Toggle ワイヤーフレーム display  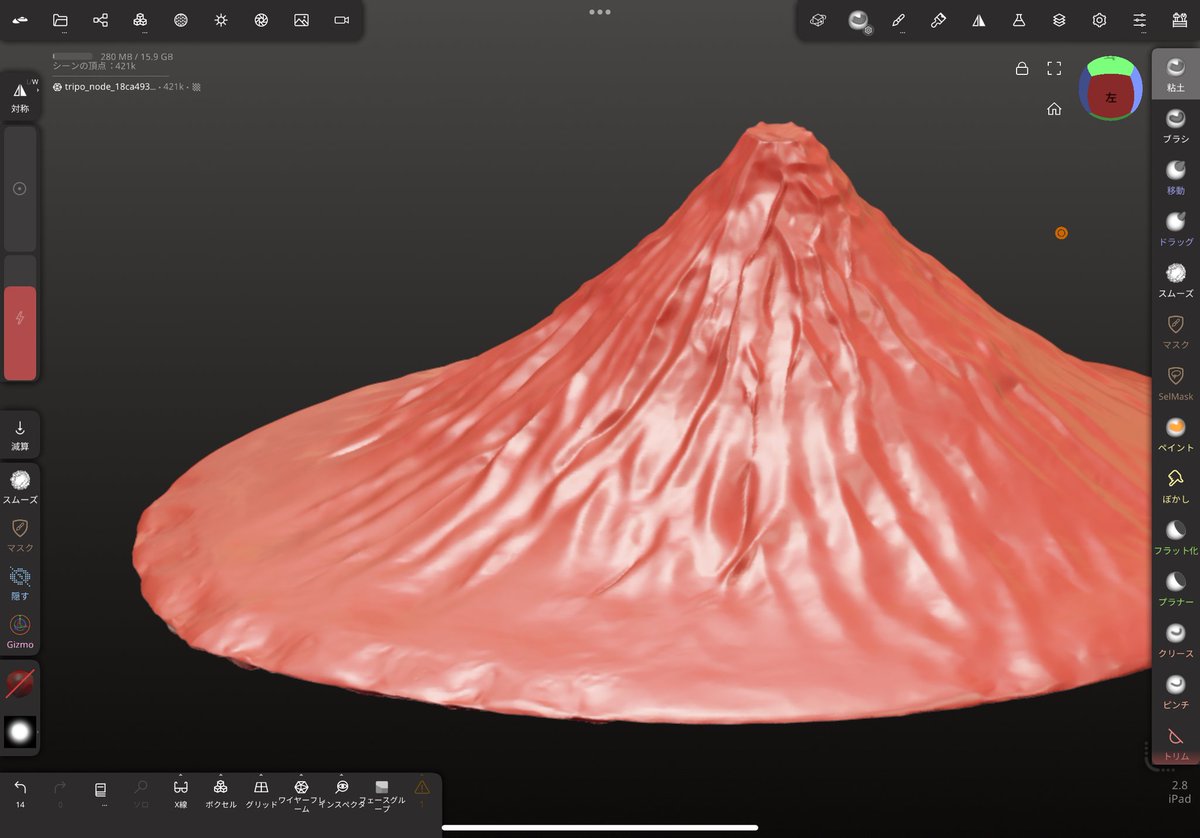pyautogui.click(x=301, y=796)
